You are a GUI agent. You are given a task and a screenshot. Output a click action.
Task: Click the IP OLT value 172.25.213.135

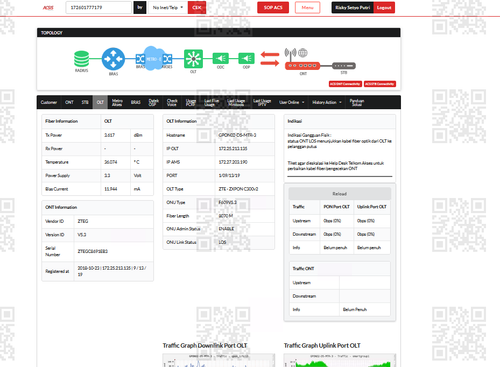(233, 149)
